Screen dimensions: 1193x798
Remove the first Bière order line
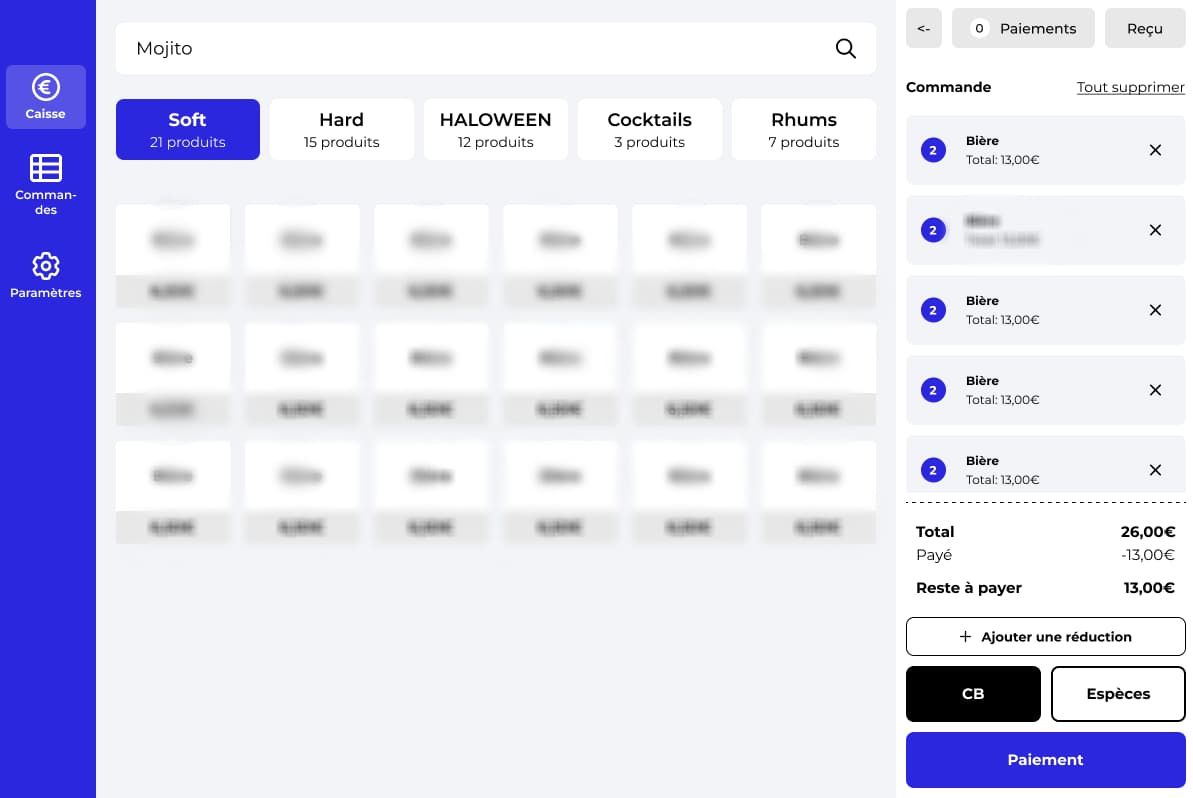1155,150
